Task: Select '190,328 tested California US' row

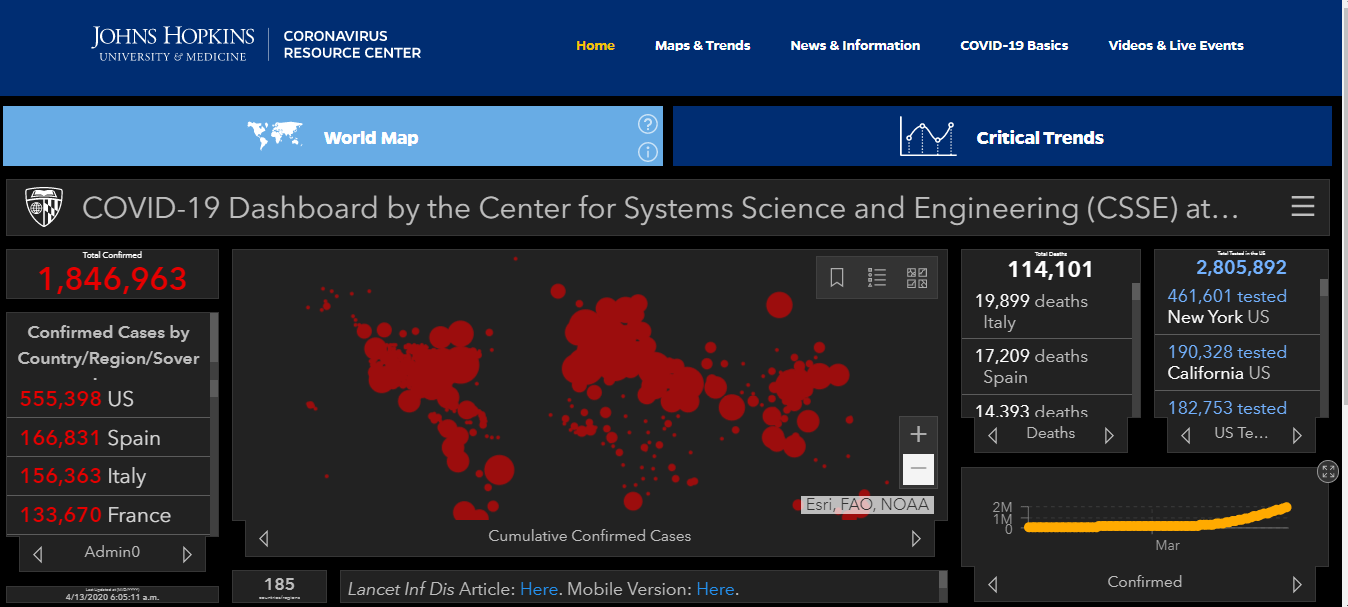Action: click(x=1238, y=362)
